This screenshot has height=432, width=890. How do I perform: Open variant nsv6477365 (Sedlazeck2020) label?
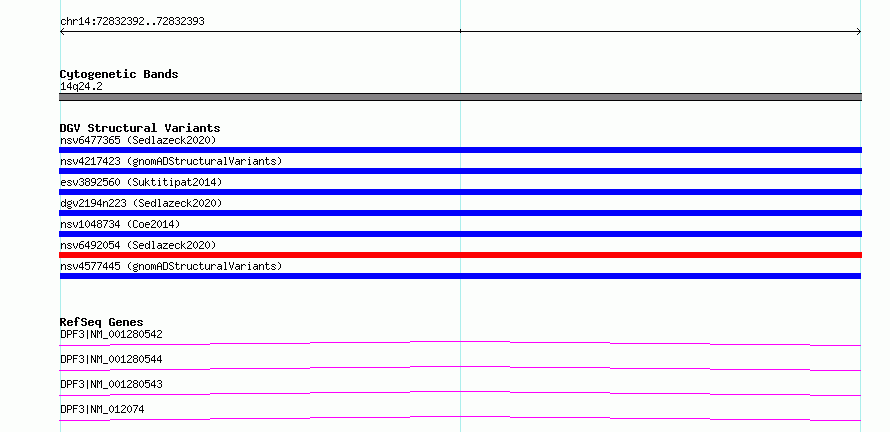pyautogui.click(x=138, y=140)
